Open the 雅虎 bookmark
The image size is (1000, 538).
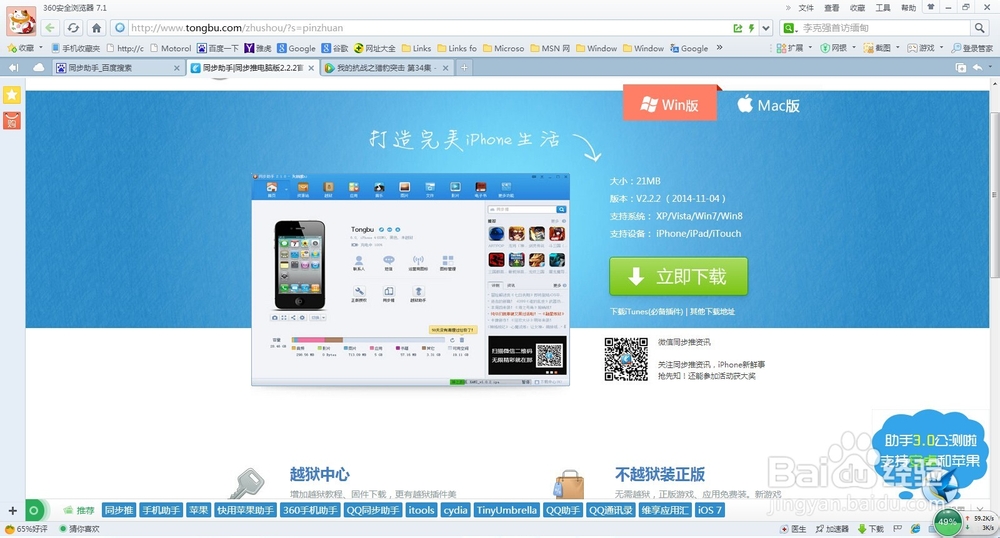(x=258, y=48)
